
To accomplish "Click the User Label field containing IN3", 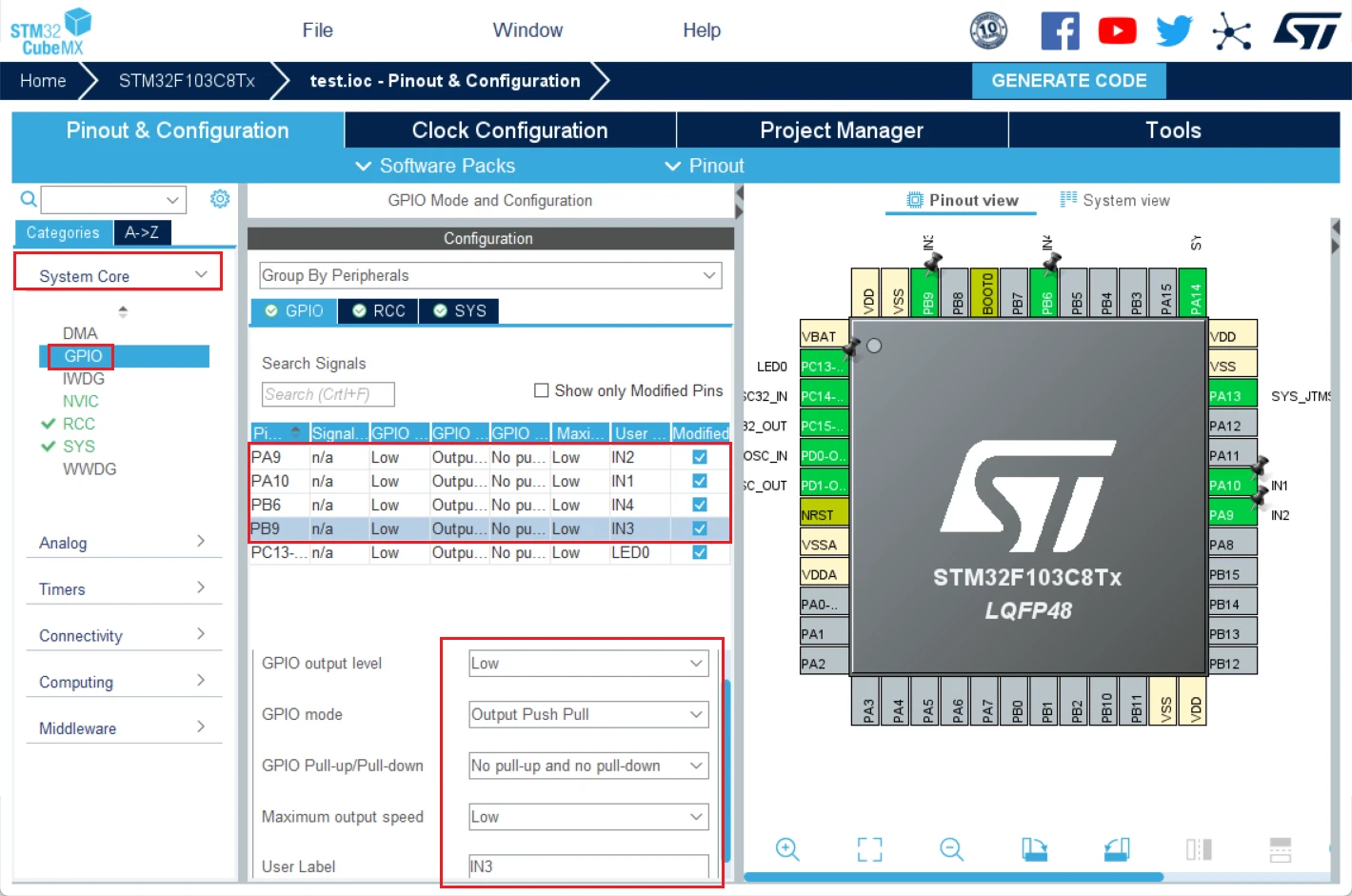I will click(x=588, y=866).
